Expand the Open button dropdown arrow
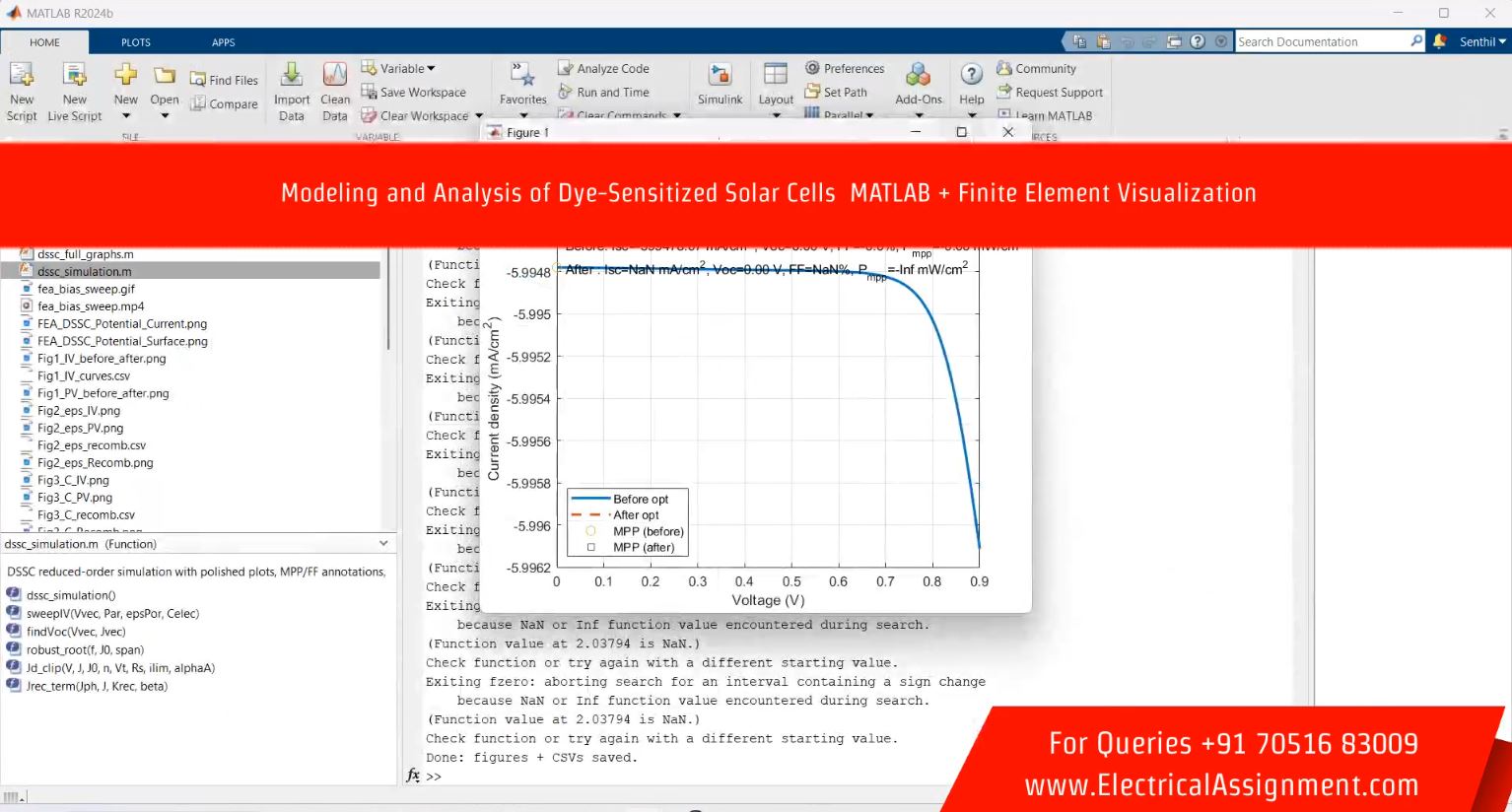Viewport: 1512px width, 812px height. tap(165, 116)
